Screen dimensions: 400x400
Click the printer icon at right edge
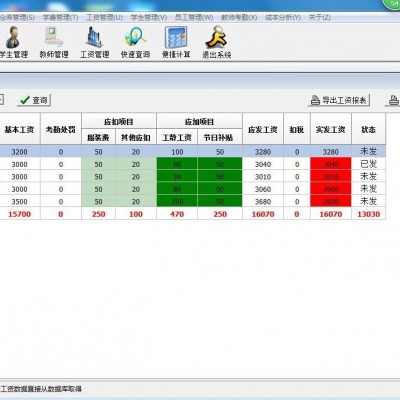(x=394, y=100)
